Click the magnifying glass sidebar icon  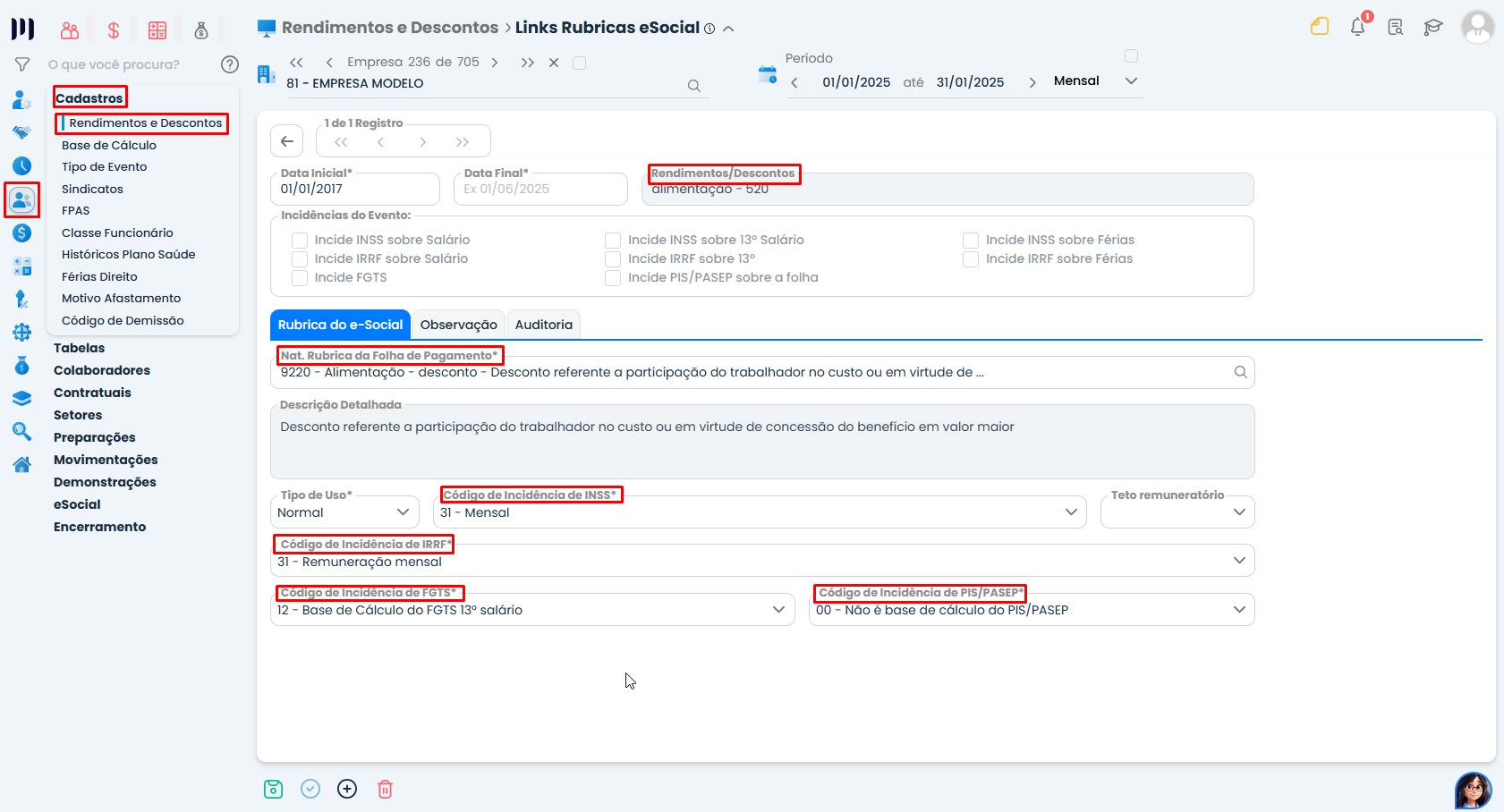[22, 432]
